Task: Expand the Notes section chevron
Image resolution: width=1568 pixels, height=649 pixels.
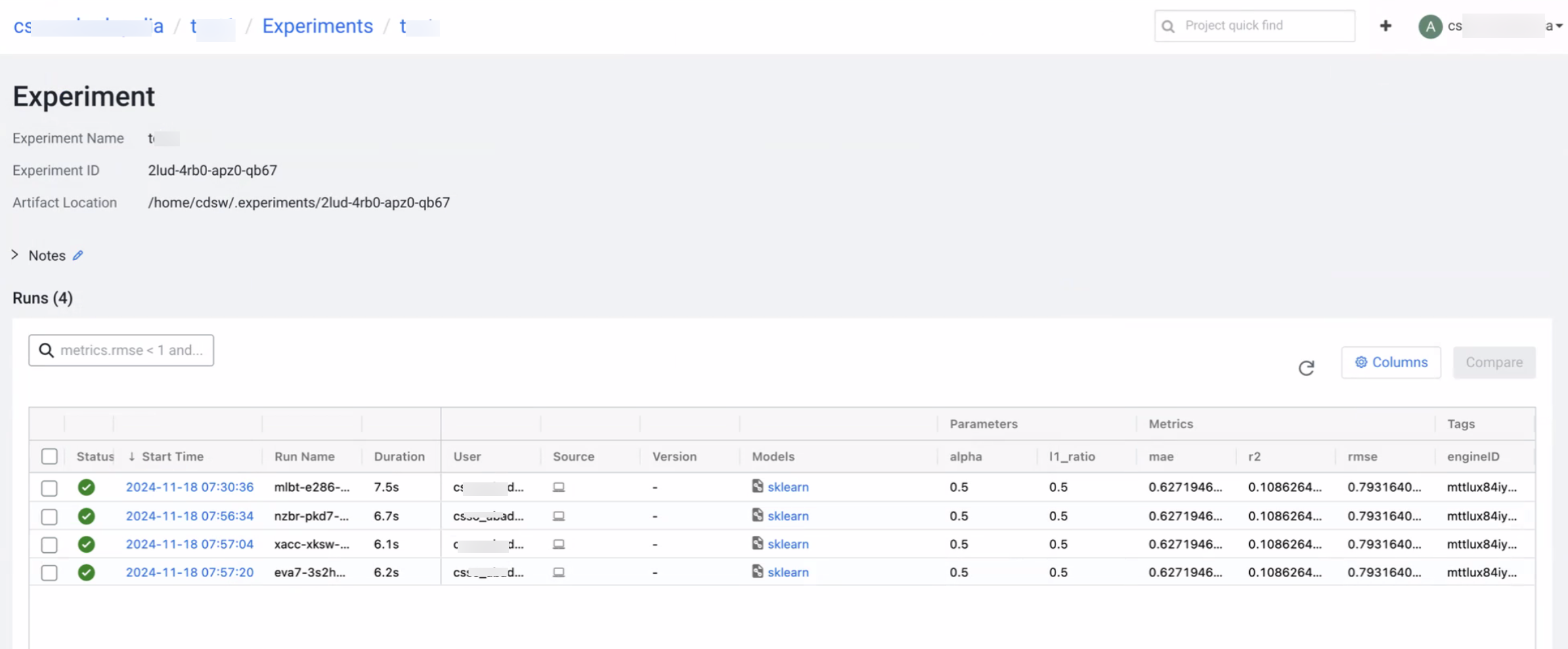Action: (15, 255)
